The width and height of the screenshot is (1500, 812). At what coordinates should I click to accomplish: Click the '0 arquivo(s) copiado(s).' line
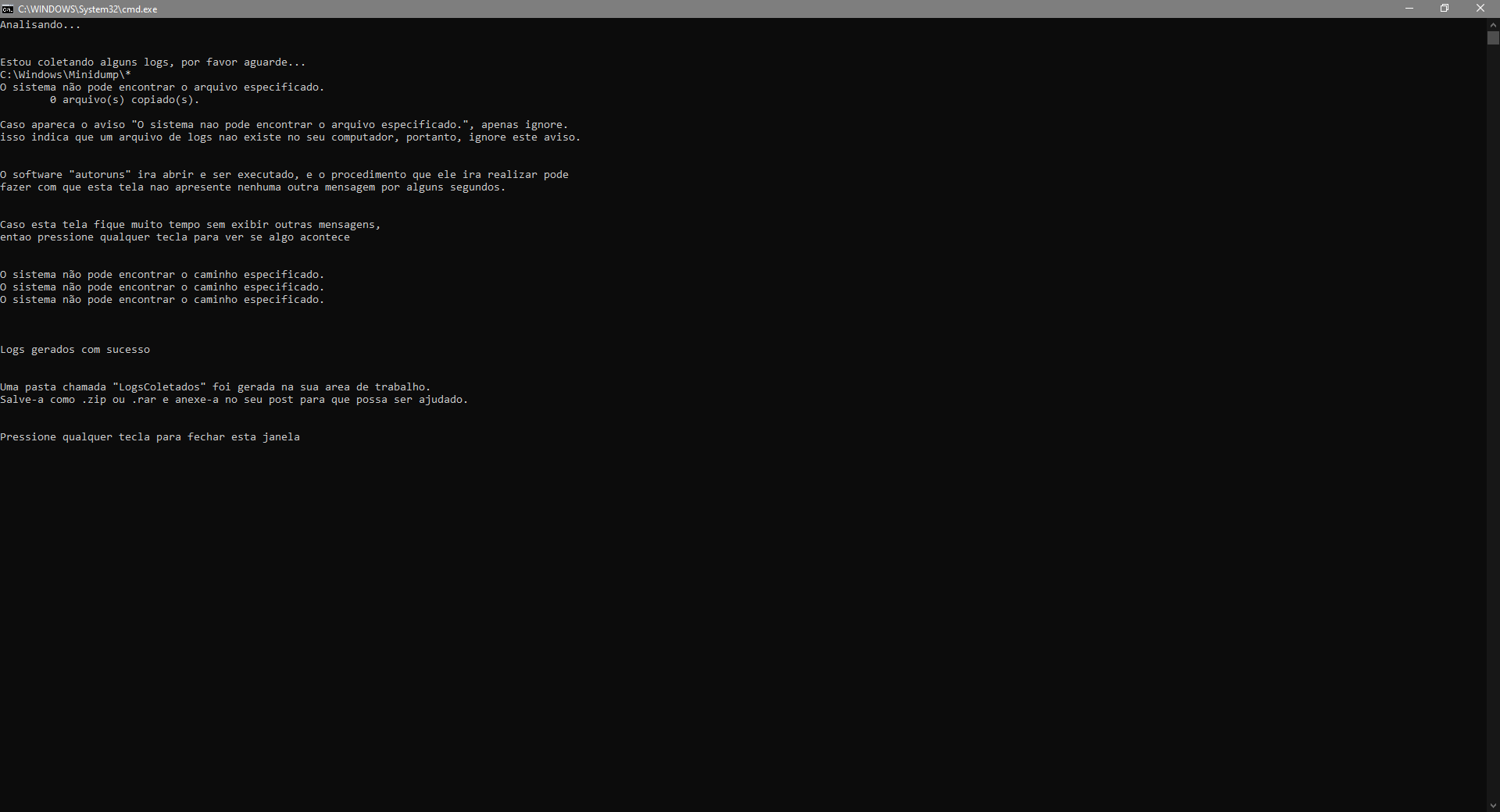point(125,100)
